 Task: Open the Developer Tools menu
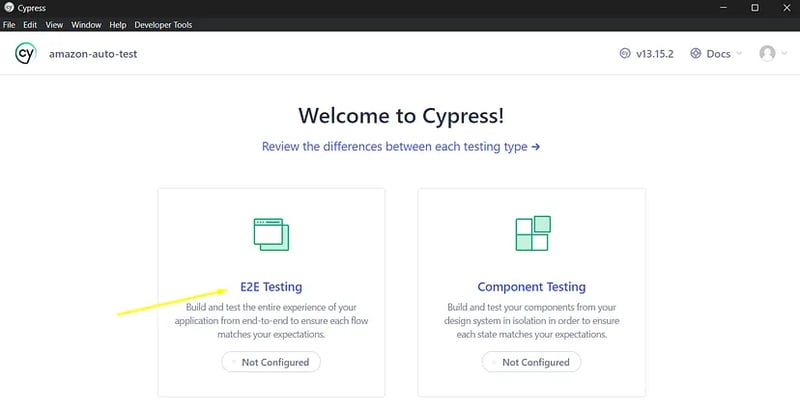[163, 24]
